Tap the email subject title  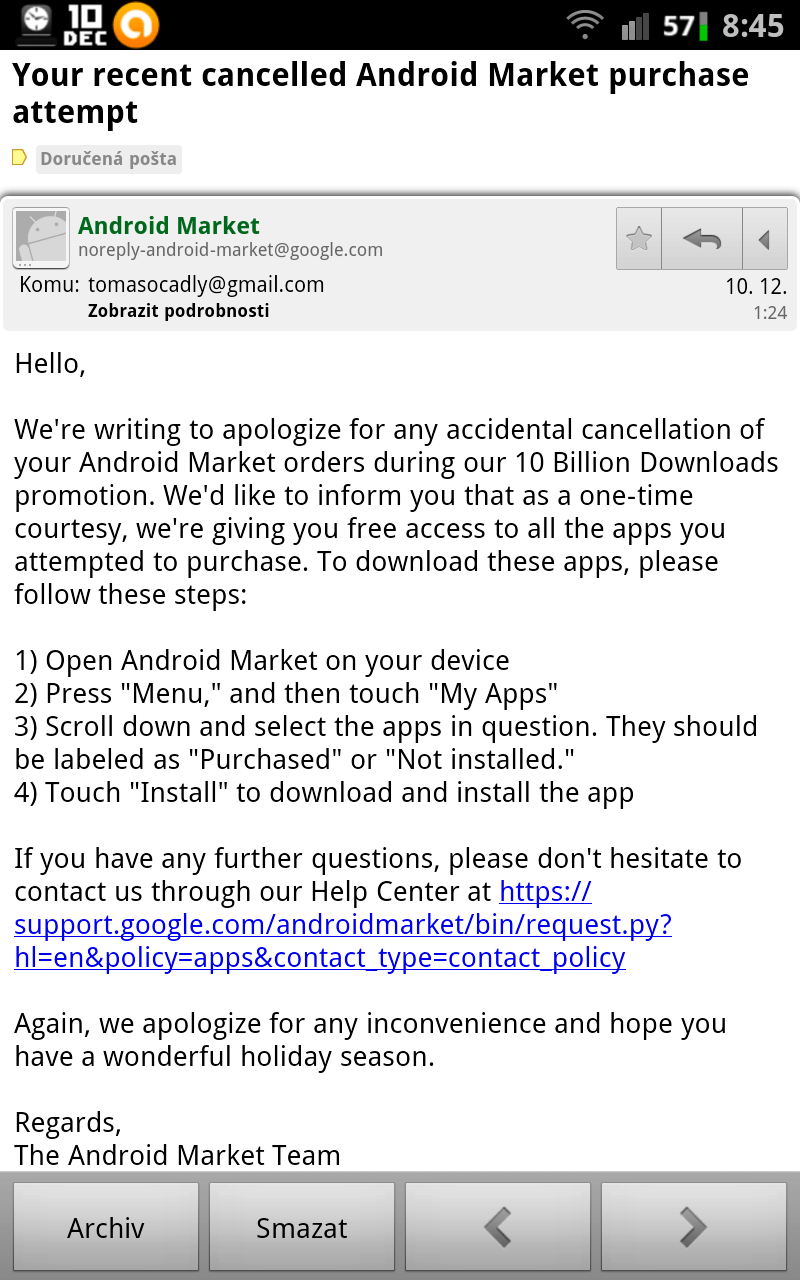(x=380, y=93)
